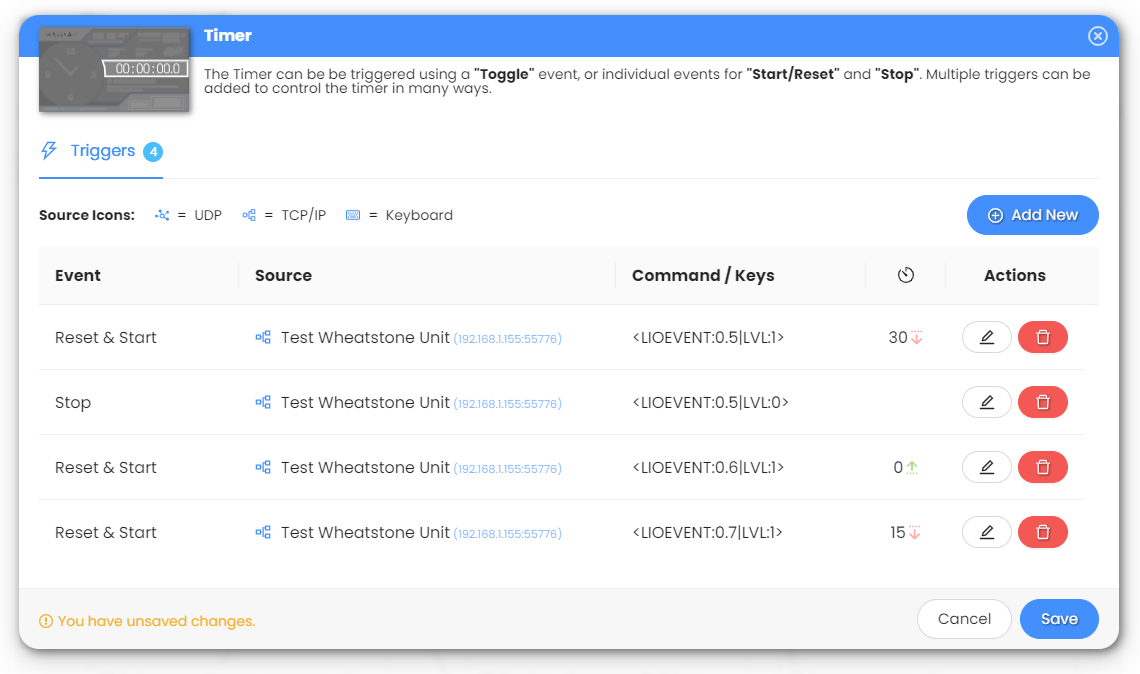Edit the LIOEVENT:0.7|LVL:1 trigger

point(986,533)
